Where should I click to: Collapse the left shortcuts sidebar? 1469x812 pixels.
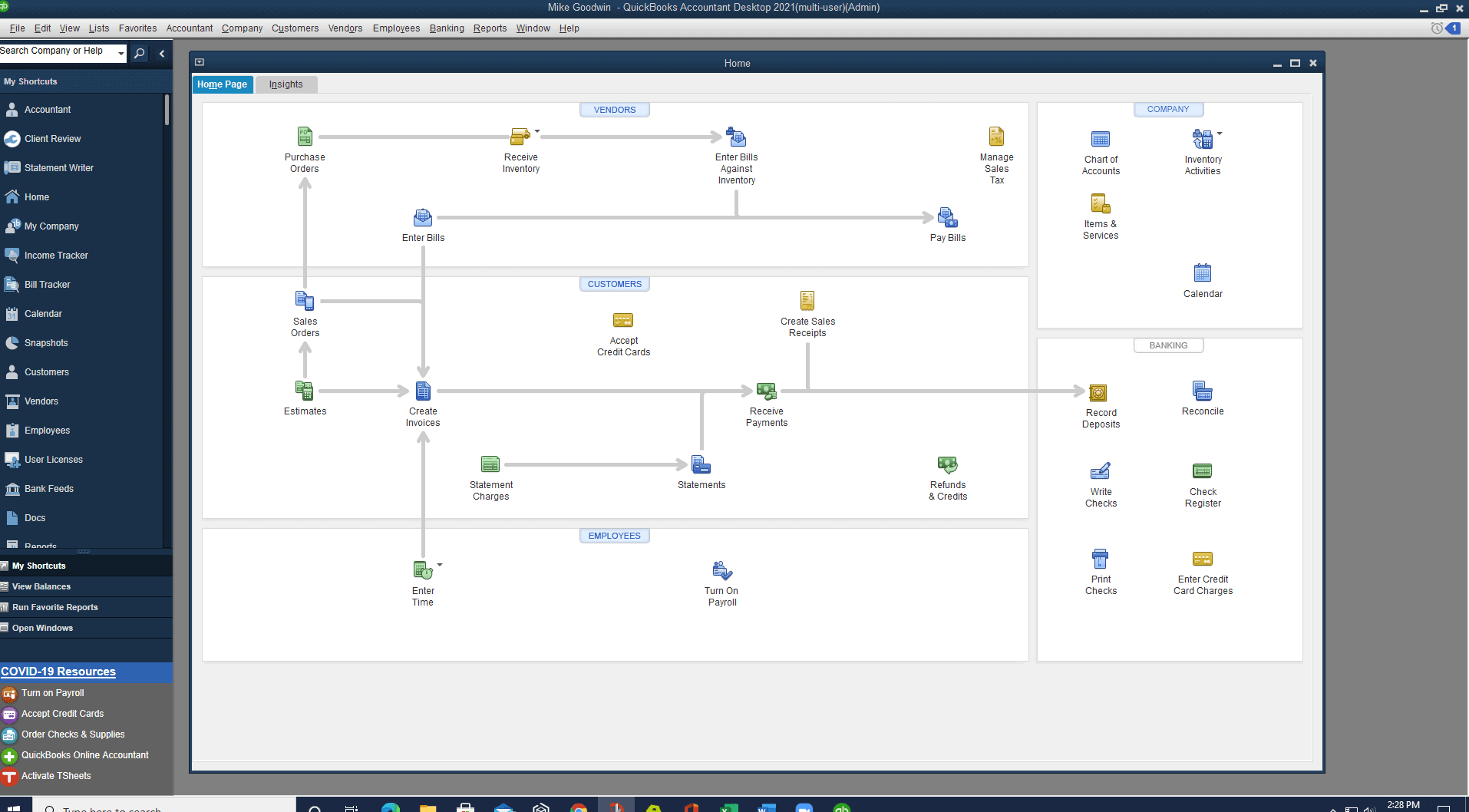[162, 53]
